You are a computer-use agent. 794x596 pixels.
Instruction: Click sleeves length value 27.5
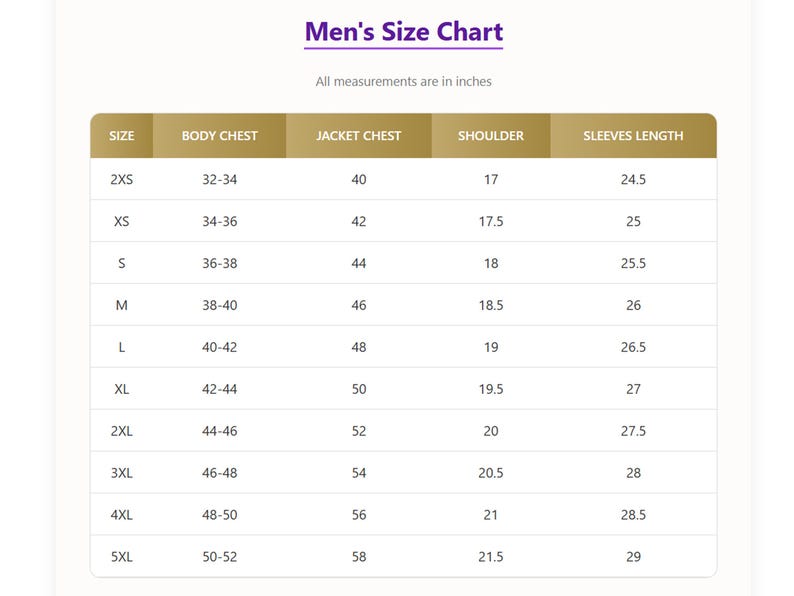633,431
